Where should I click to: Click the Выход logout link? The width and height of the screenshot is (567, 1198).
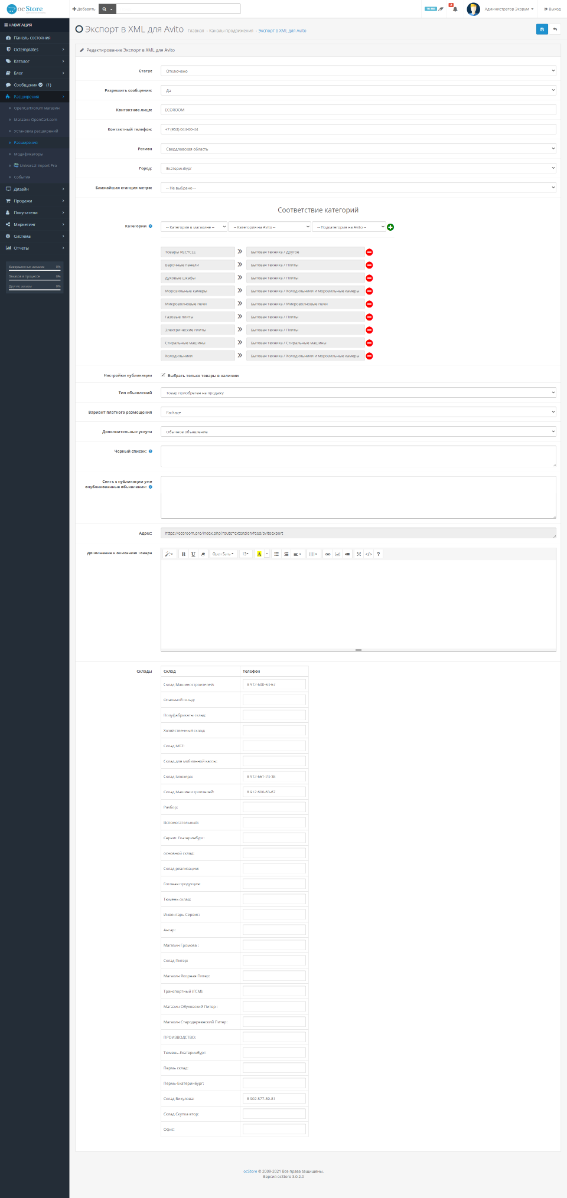coord(552,9)
